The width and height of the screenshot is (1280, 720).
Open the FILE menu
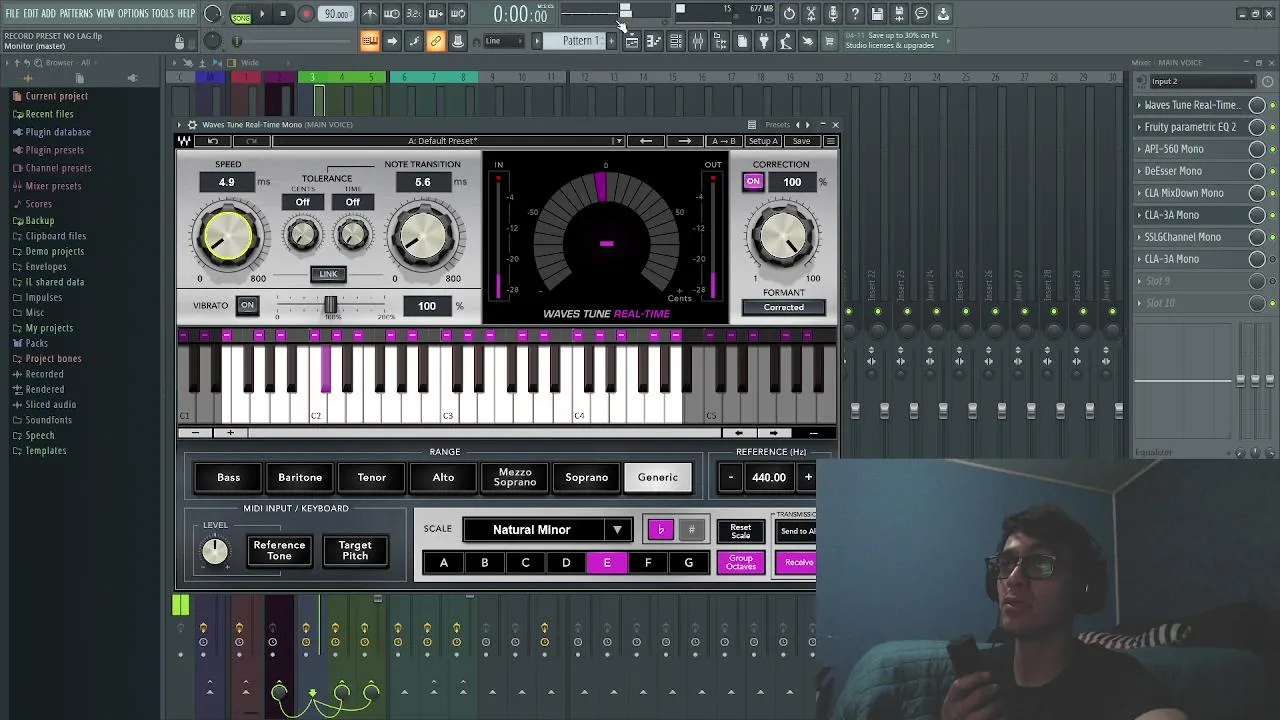tap(13, 13)
